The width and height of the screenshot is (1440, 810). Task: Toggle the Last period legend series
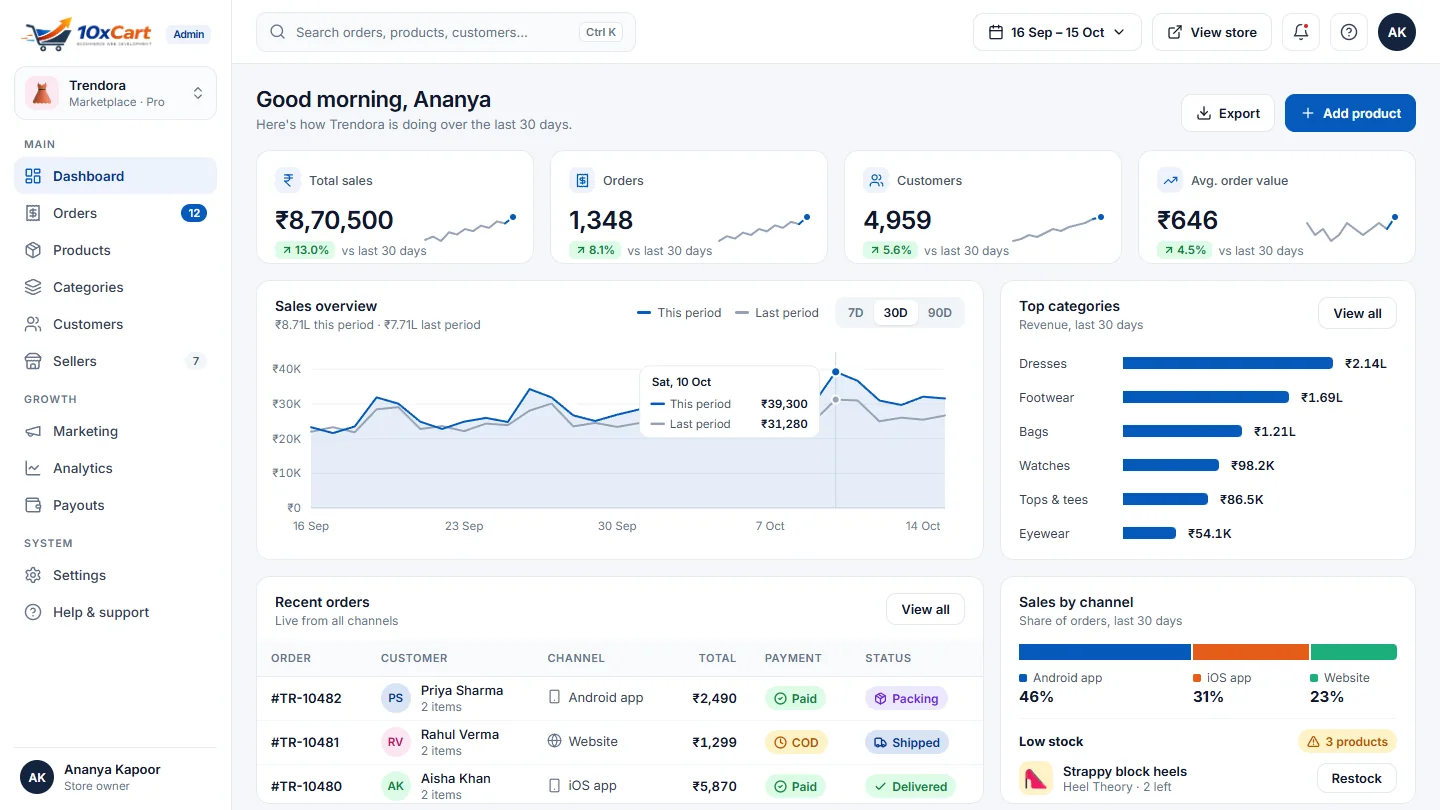(x=777, y=313)
